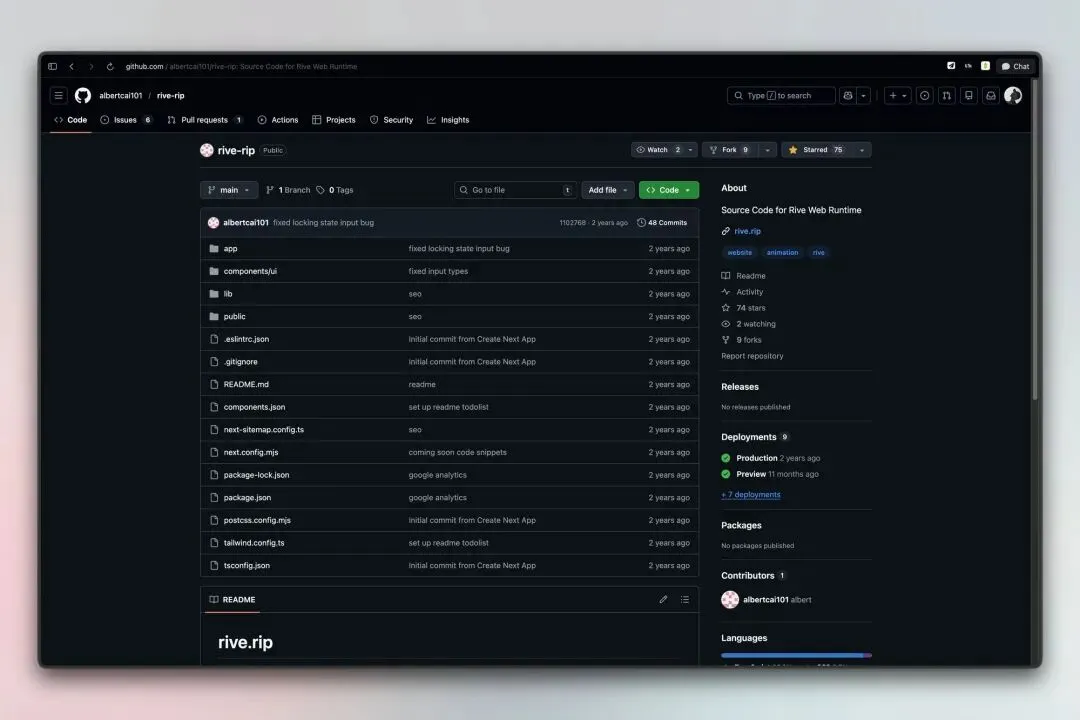Viewport: 1080px width, 720px height.
Task: Click the Watch button
Action: pos(658,150)
